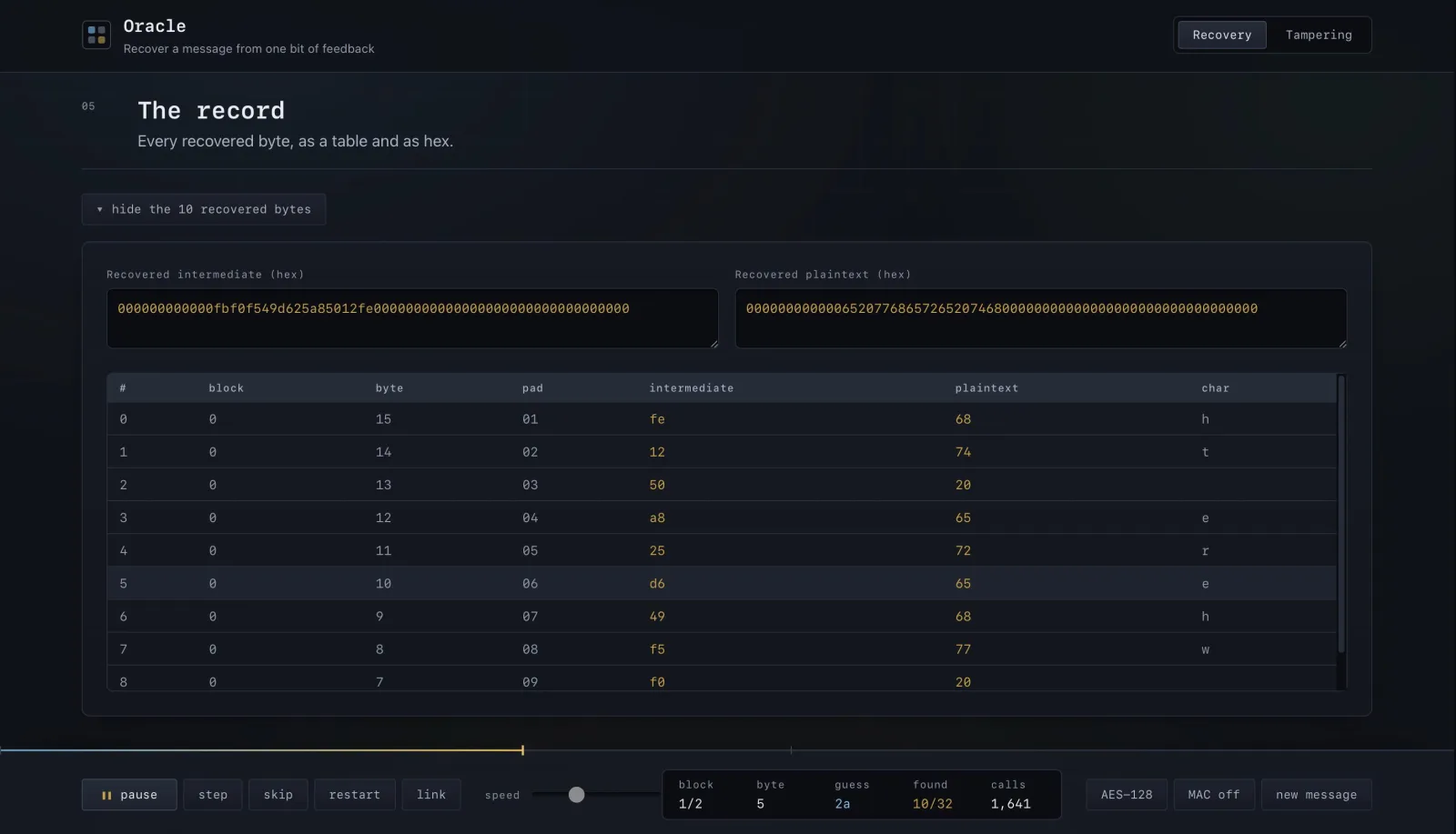The height and width of the screenshot is (834, 1456).
Task: Click the resize grip of plaintext field
Action: (1342, 343)
